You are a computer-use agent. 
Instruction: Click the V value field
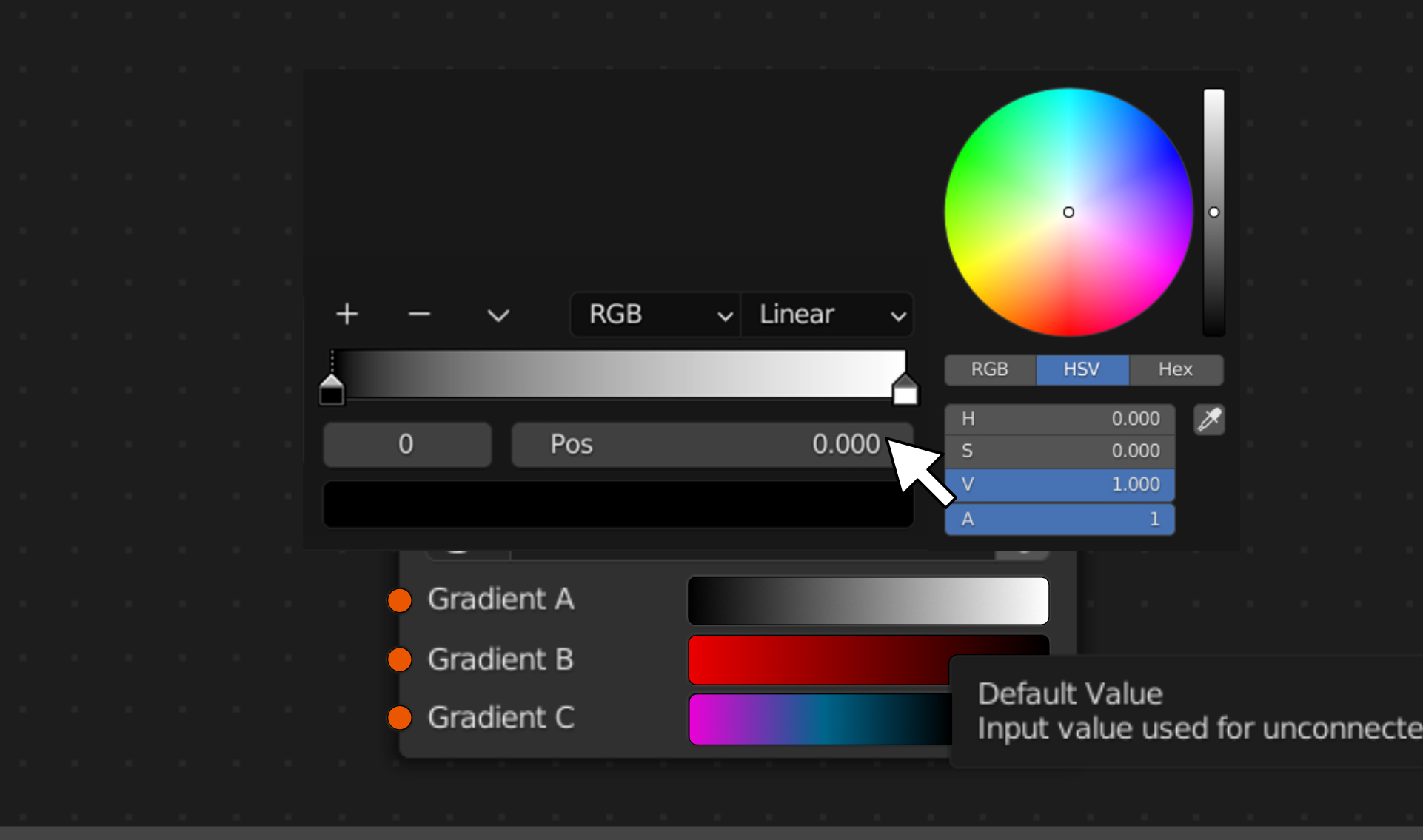tap(1059, 485)
